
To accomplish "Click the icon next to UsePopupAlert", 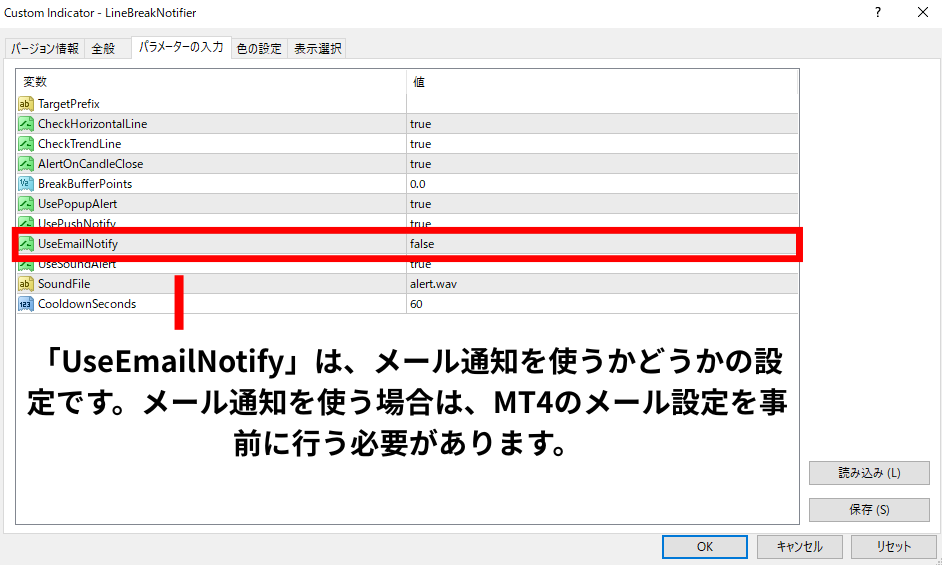I will [26, 204].
